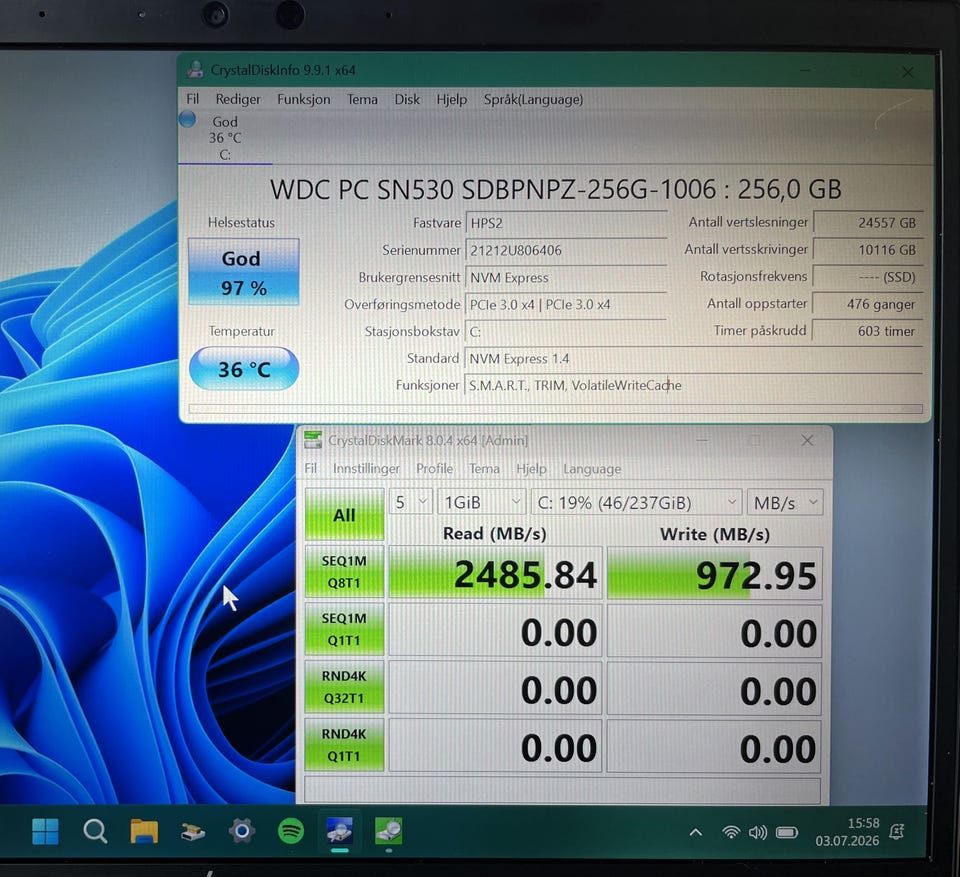Open Funksjon menu in CrystalDiskInfo
960x877 pixels.
(x=304, y=99)
